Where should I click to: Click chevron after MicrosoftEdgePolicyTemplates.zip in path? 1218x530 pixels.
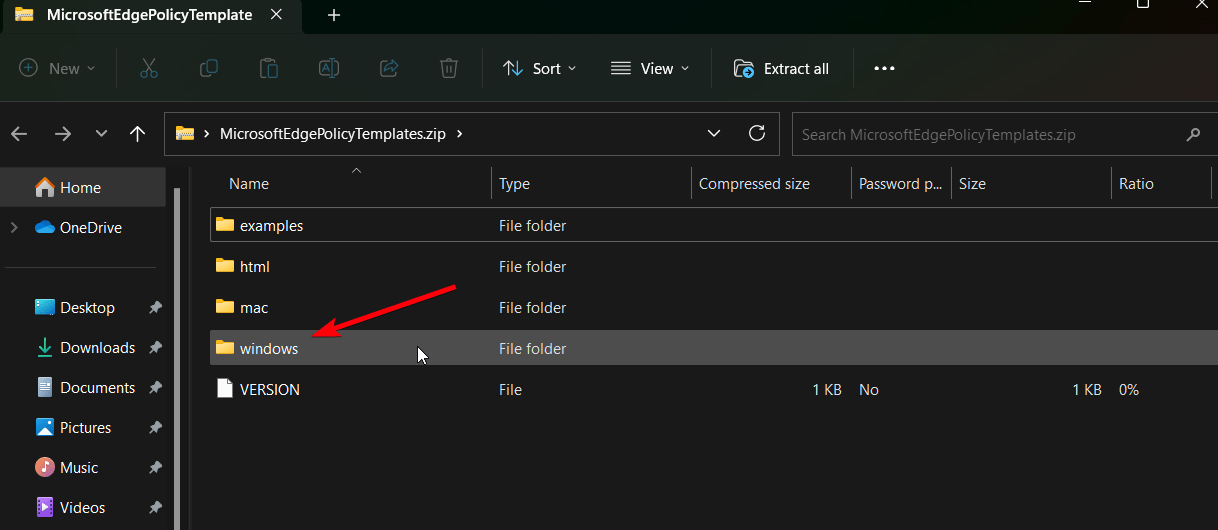459,134
